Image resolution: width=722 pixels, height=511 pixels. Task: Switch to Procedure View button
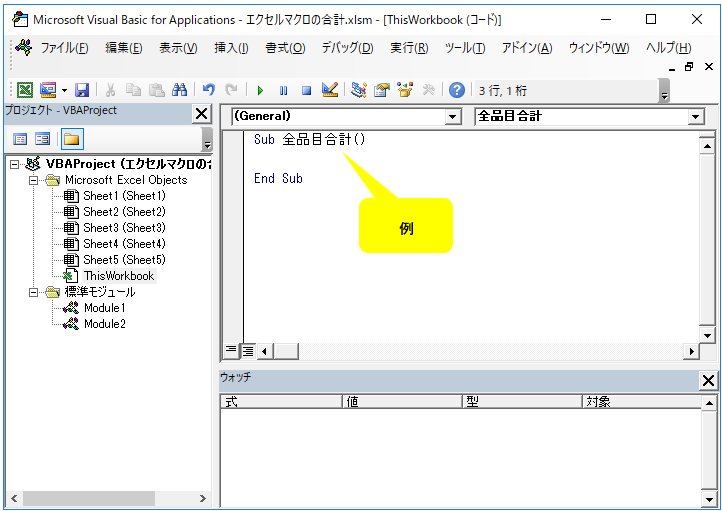(x=230, y=350)
